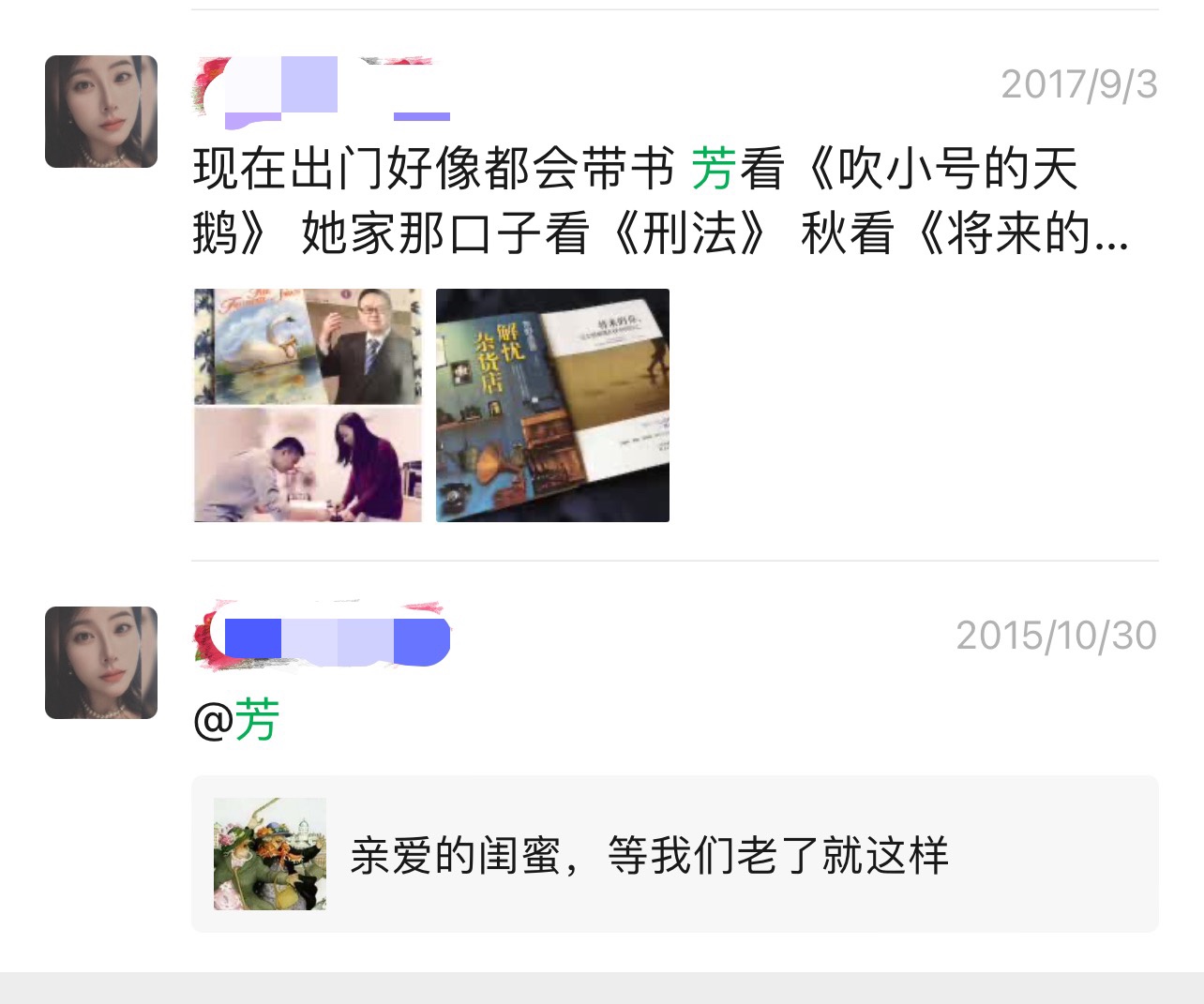Click the shared article's small cover thumbnail

click(270, 854)
